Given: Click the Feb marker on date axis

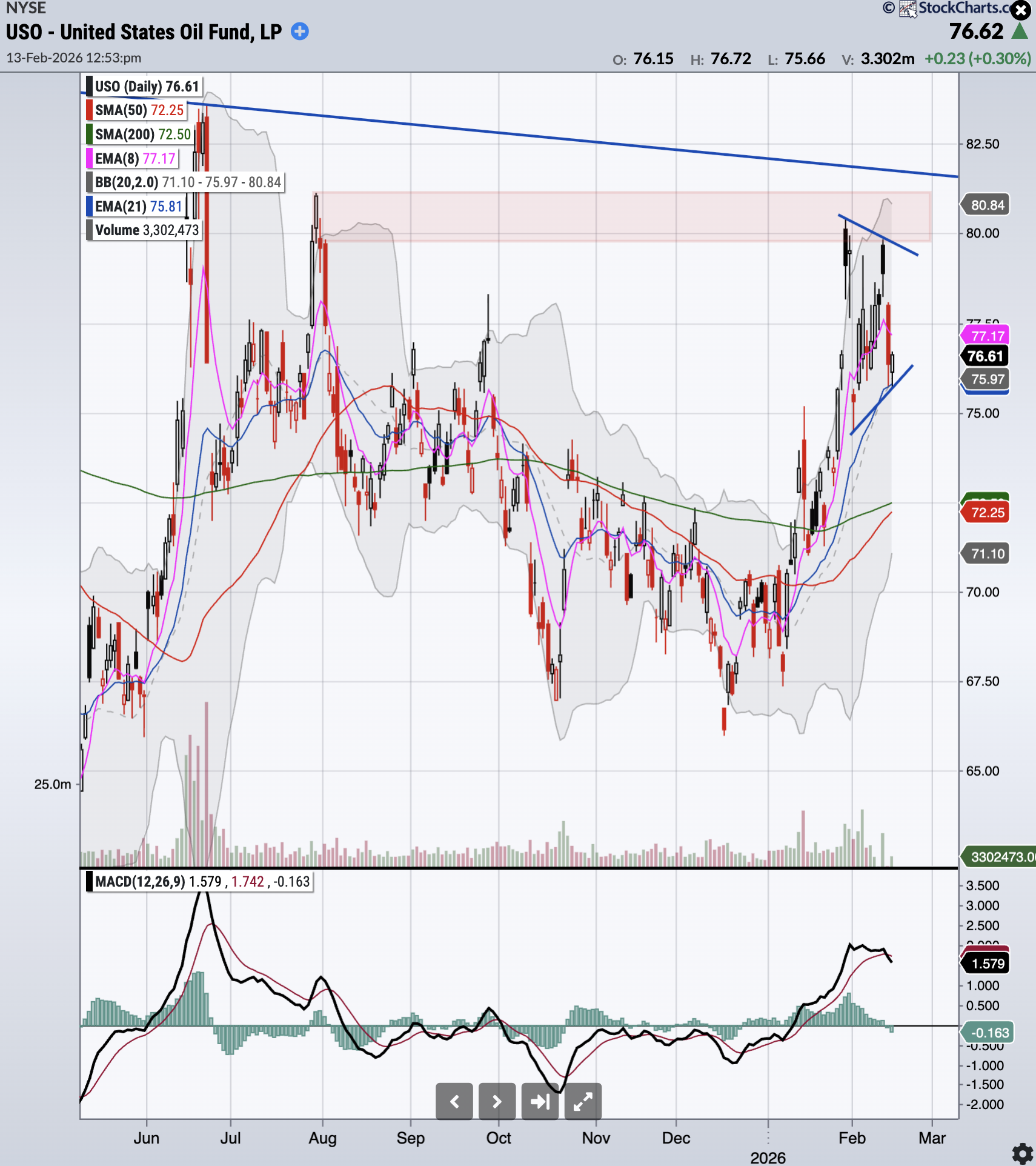Looking at the screenshot, I should pos(852,1138).
